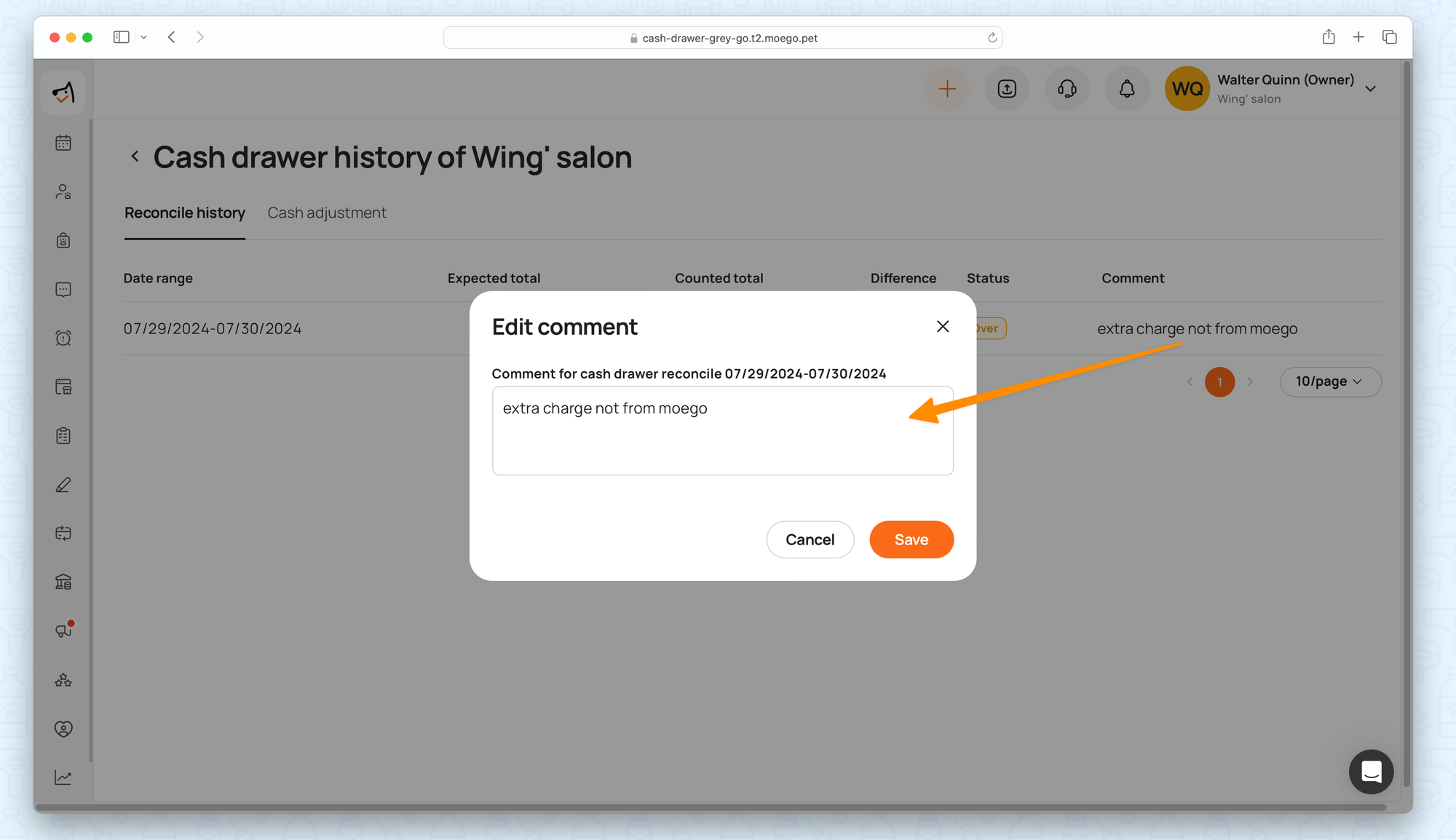This screenshot has width=1456, height=840.
Task: Expand the Walter Quinn account dropdown
Action: 1370,89
